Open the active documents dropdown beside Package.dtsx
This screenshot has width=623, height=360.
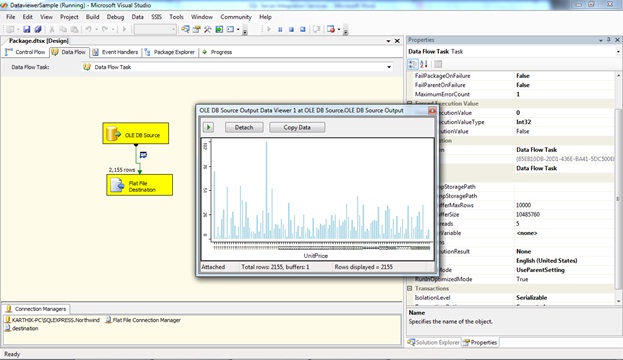388,41
